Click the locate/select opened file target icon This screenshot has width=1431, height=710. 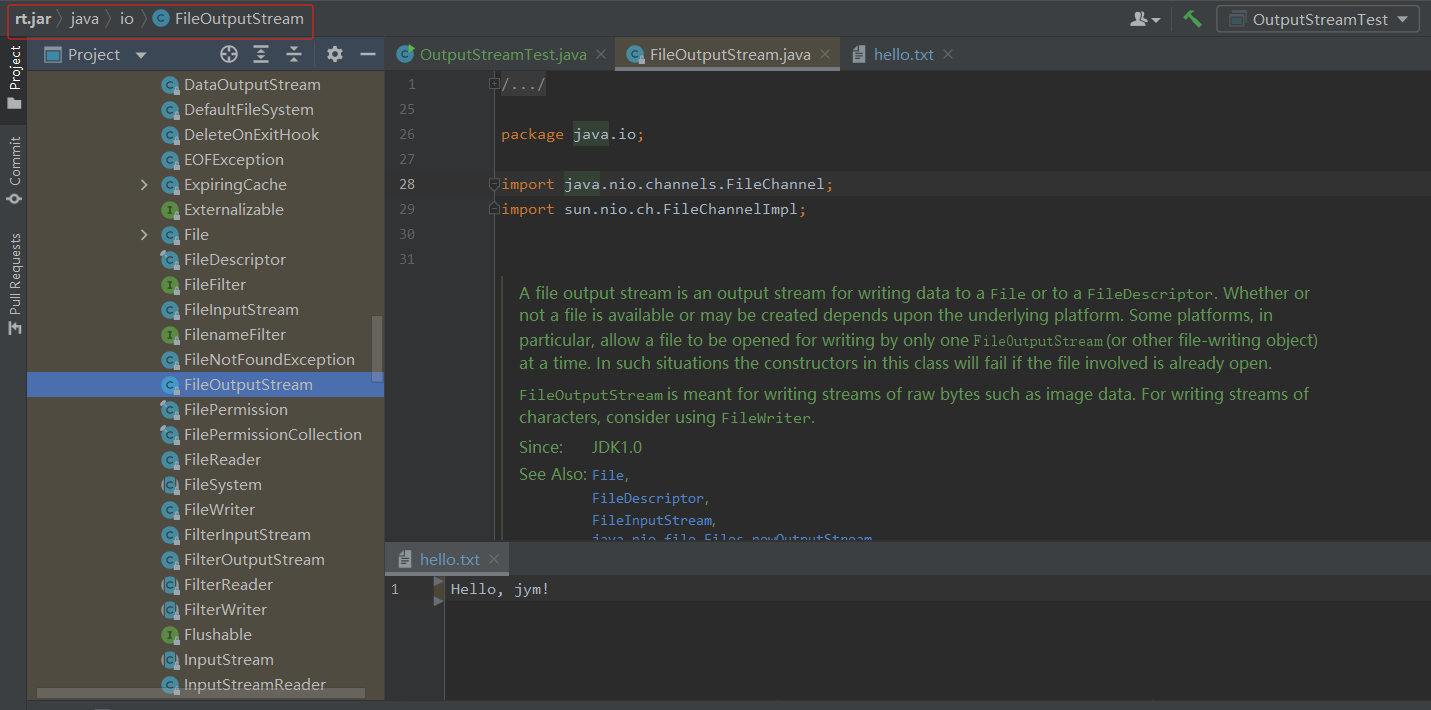pyautogui.click(x=229, y=55)
